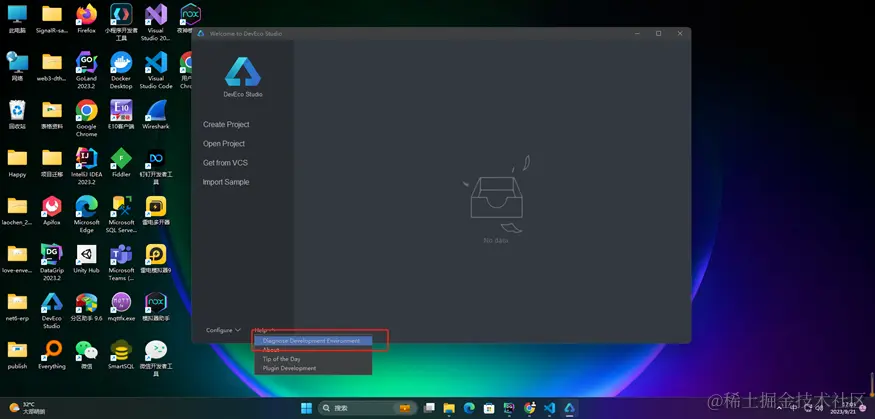
Task: Launch DataGrip 2023.2 shortcut
Action: [51, 262]
